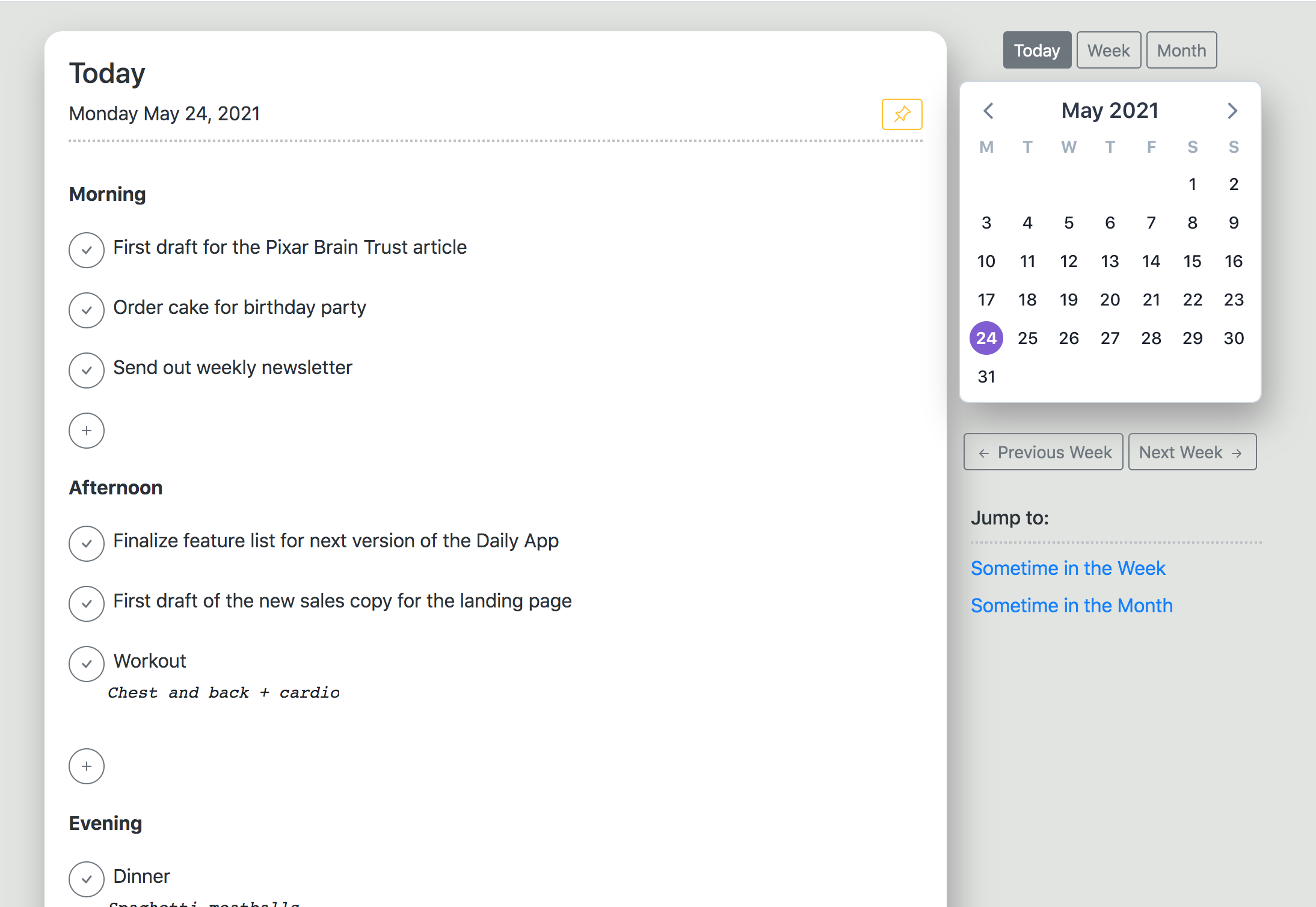The height and width of the screenshot is (907, 1316).
Task: Switch to the Month view tab
Action: point(1181,51)
